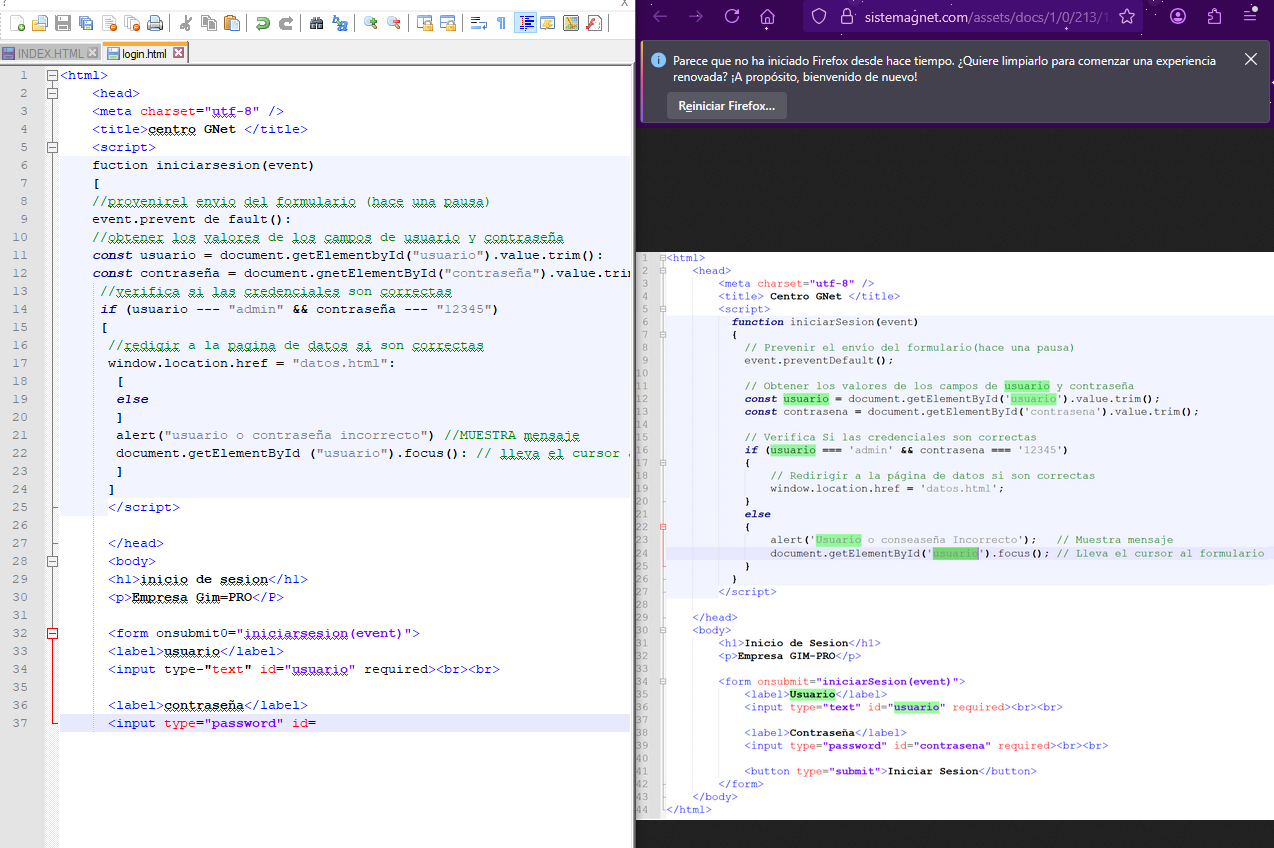This screenshot has height=848, width=1274.
Task: Open the Firefox extensions puzzle icon
Action: point(1214,16)
